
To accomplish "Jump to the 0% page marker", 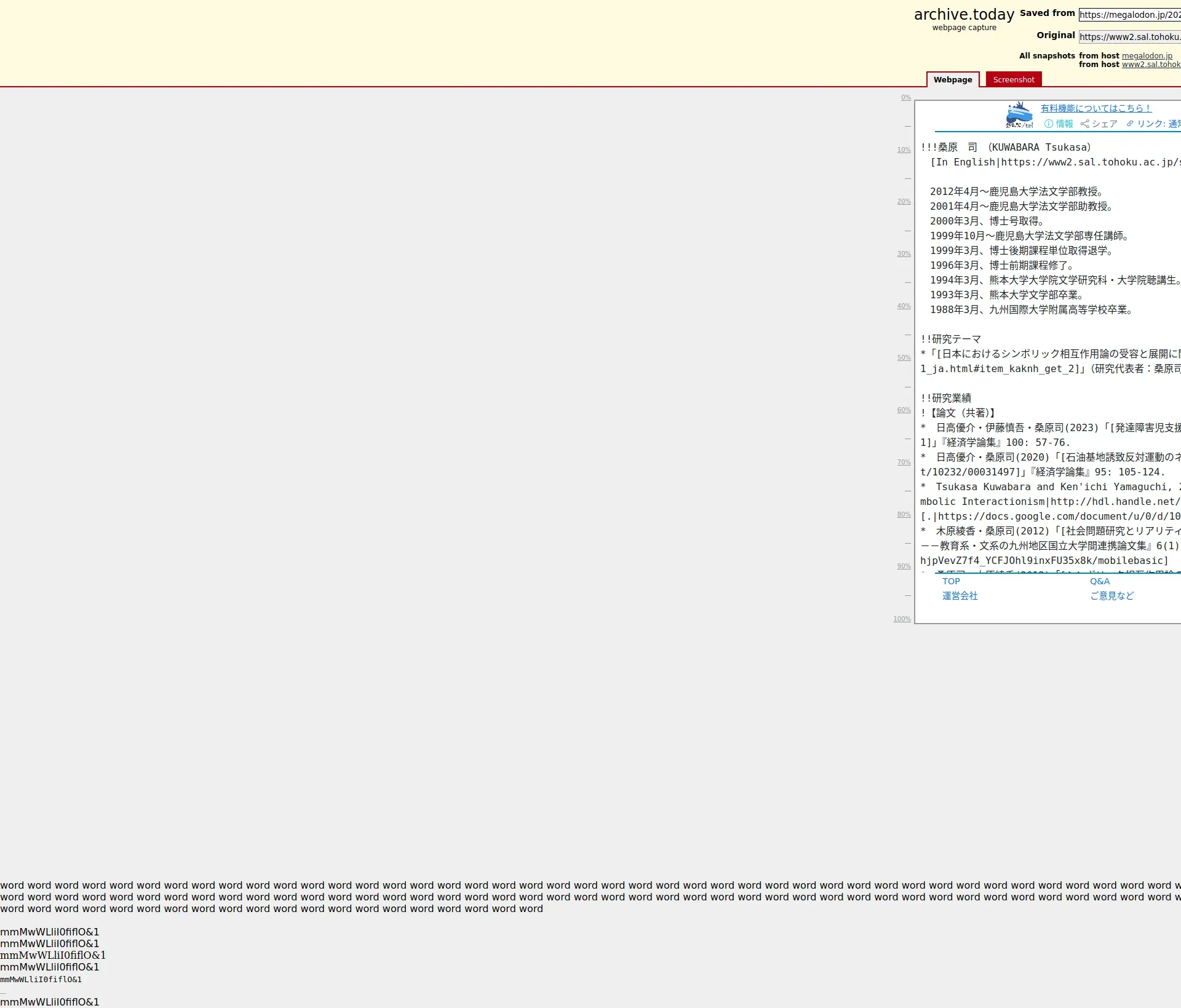I will (905, 98).
